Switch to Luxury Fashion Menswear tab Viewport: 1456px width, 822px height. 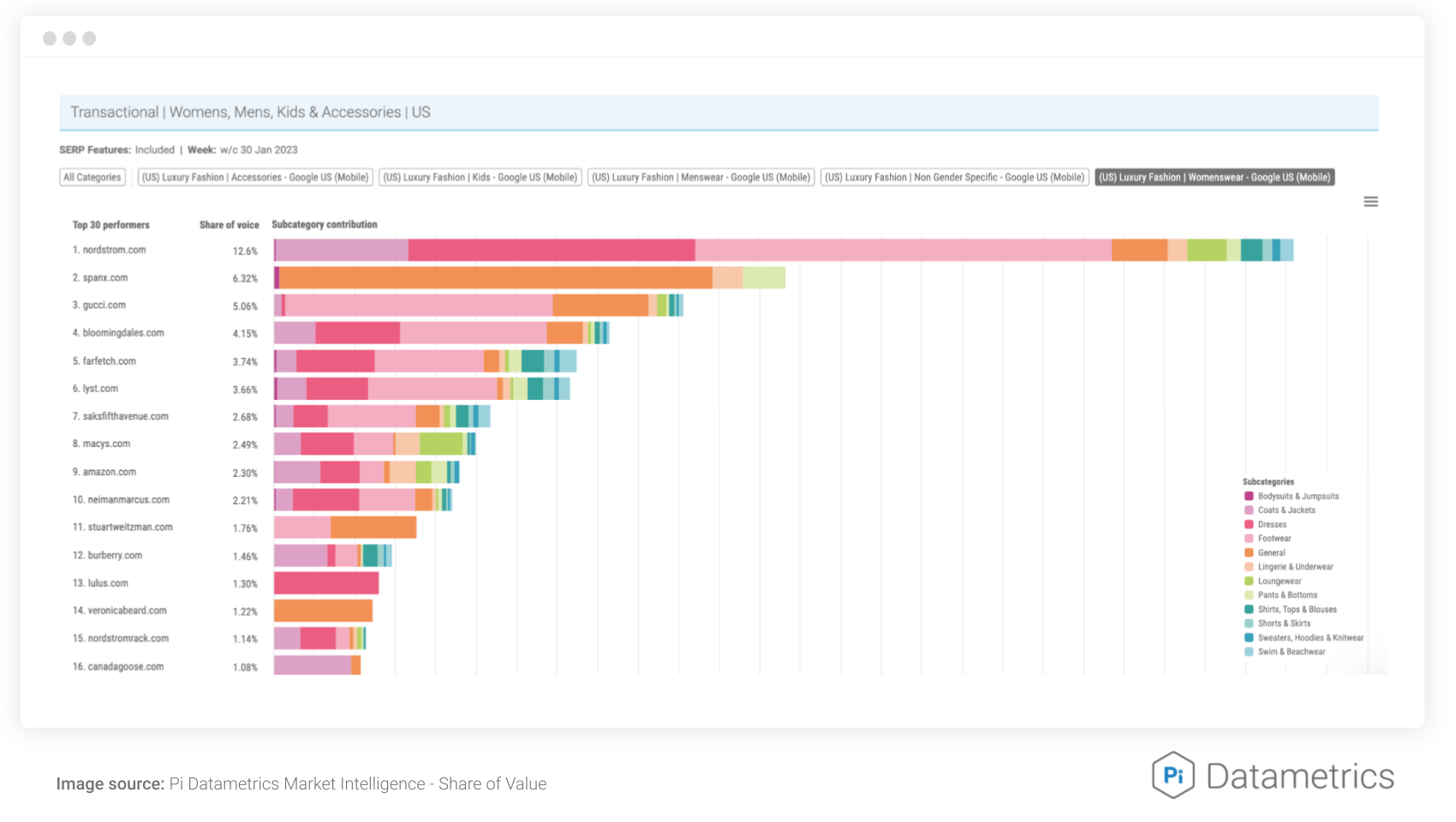pyautogui.click(x=701, y=177)
